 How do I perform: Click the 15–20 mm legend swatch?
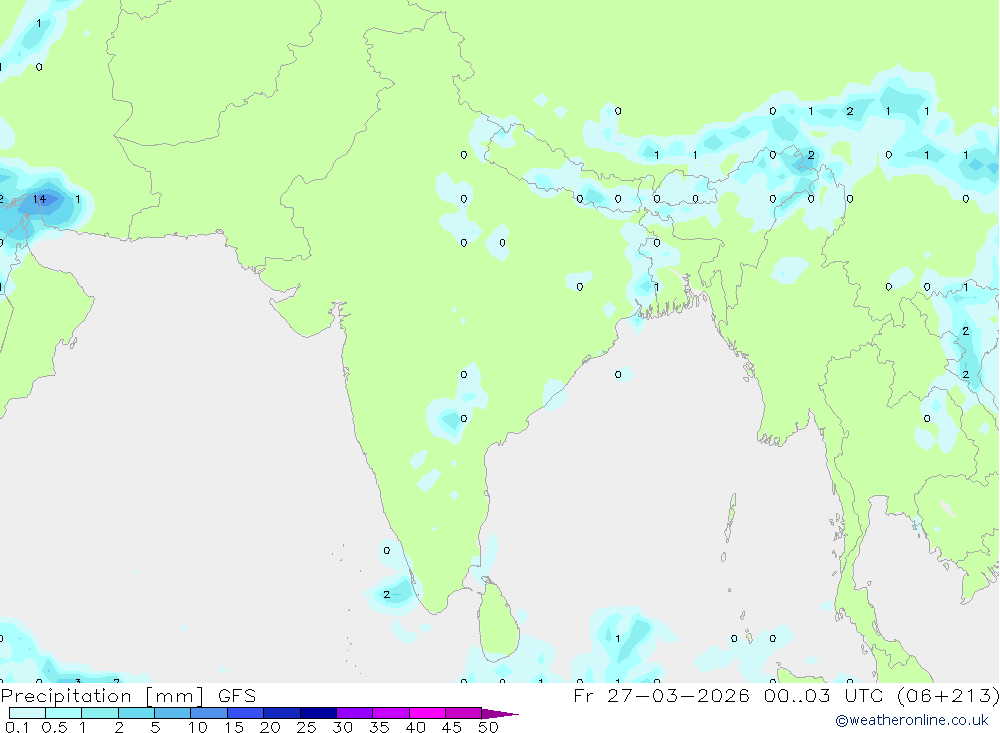tap(246, 713)
